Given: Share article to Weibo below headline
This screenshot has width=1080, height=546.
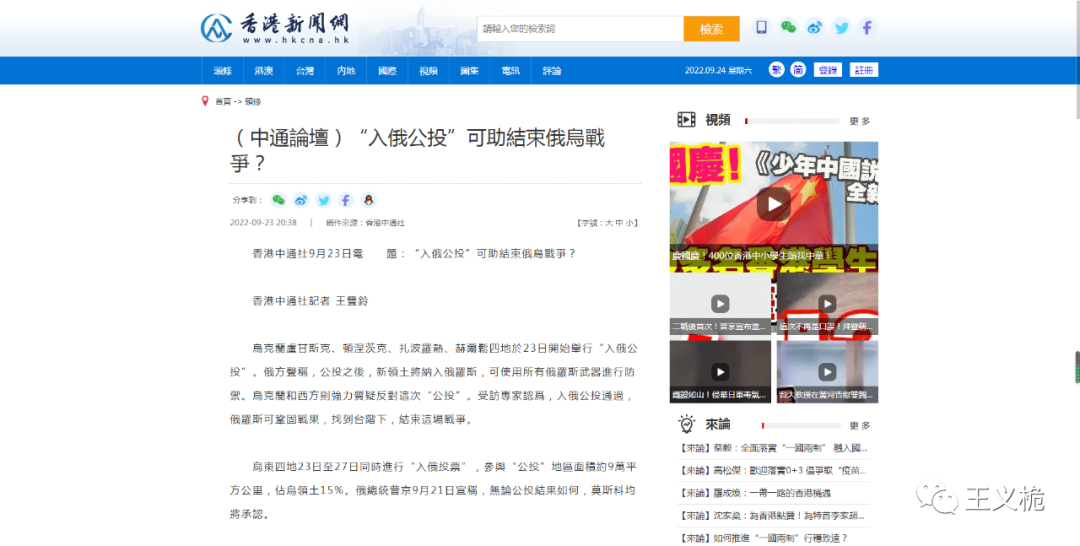Looking at the screenshot, I should pyautogui.click(x=301, y=200).
